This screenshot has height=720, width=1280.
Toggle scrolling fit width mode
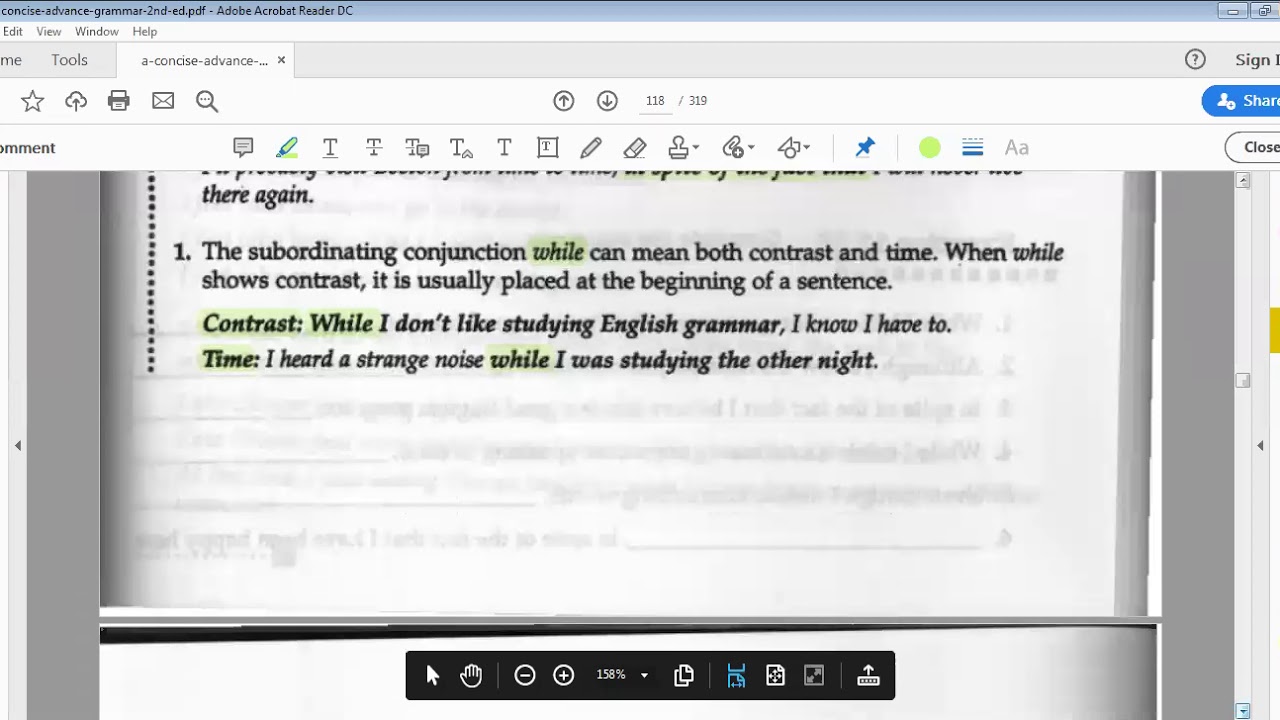coord(736,676)
